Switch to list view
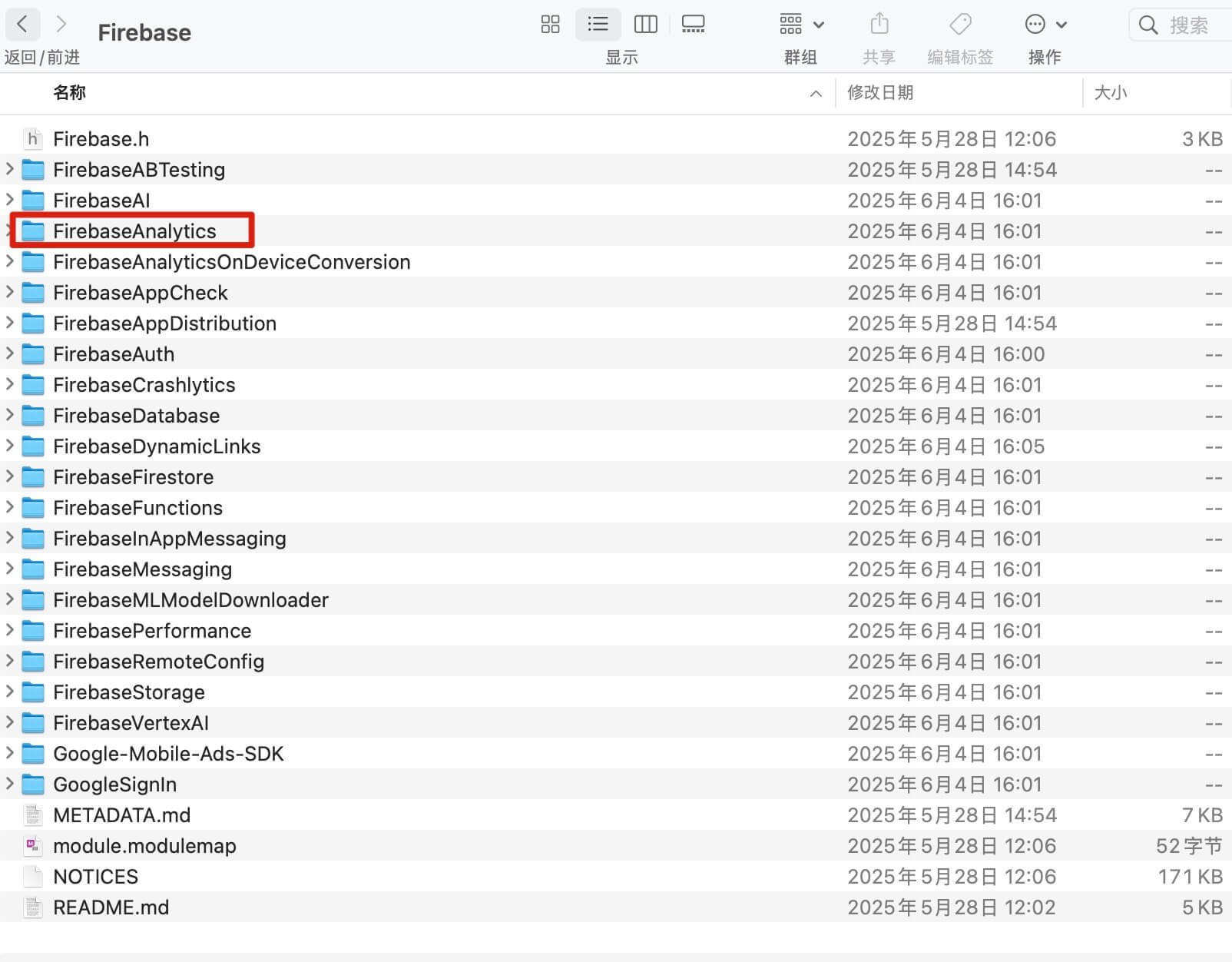 tap(598, 25)
